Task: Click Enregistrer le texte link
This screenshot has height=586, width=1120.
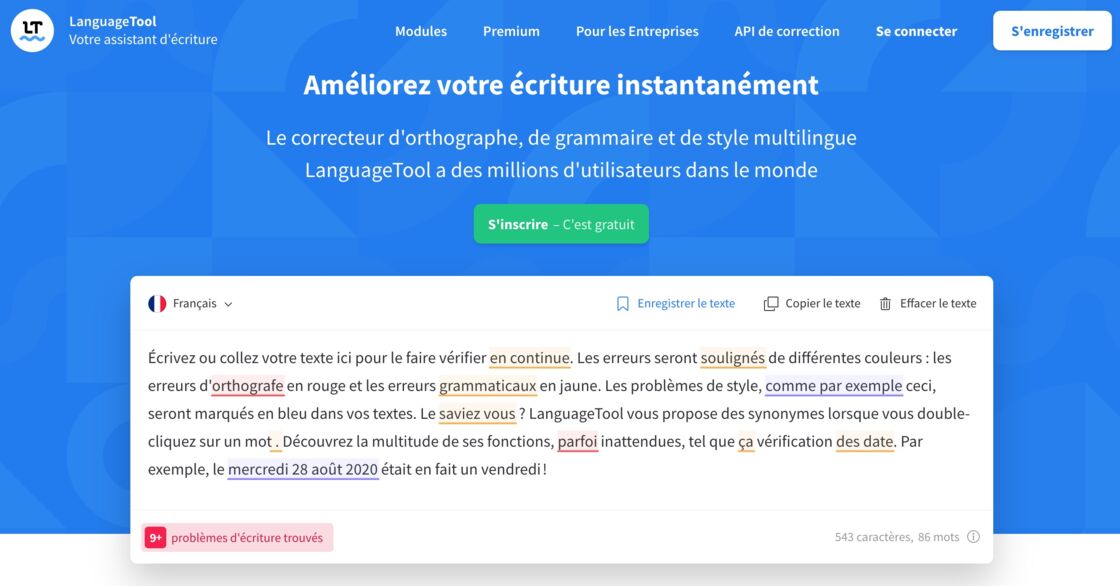Action: click(686, 304)
